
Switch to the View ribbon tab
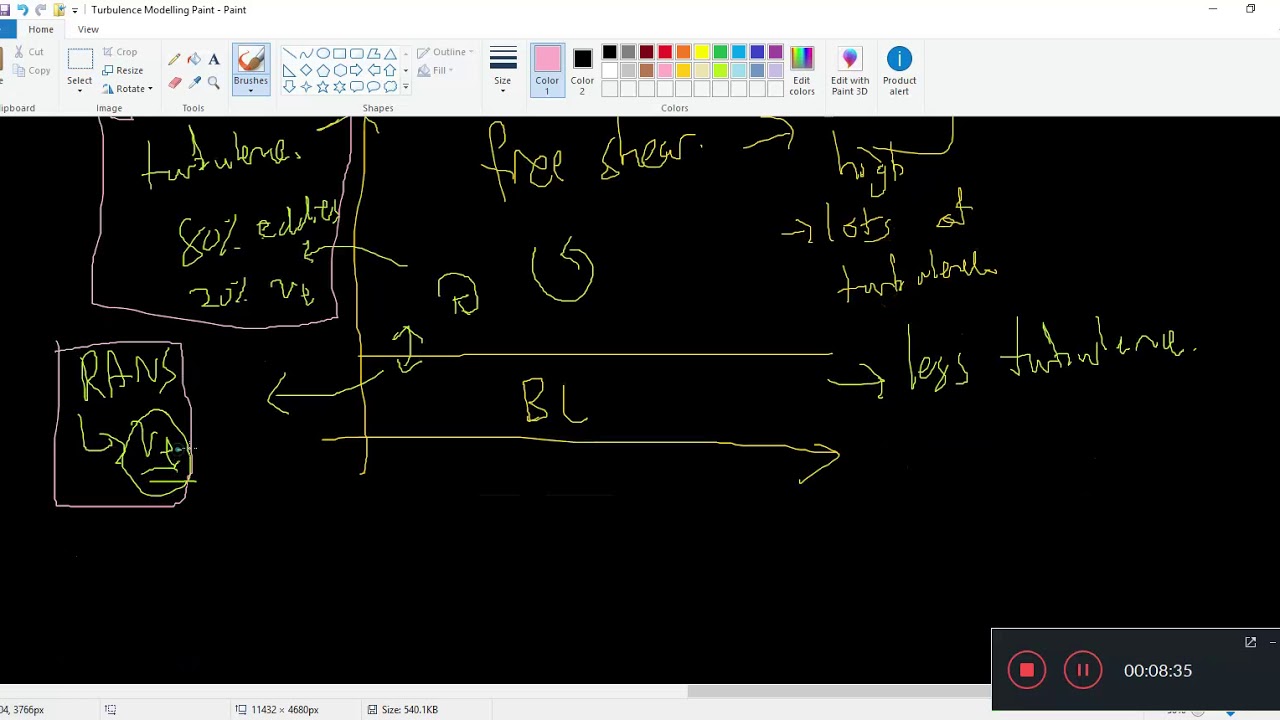coord(88,29)
